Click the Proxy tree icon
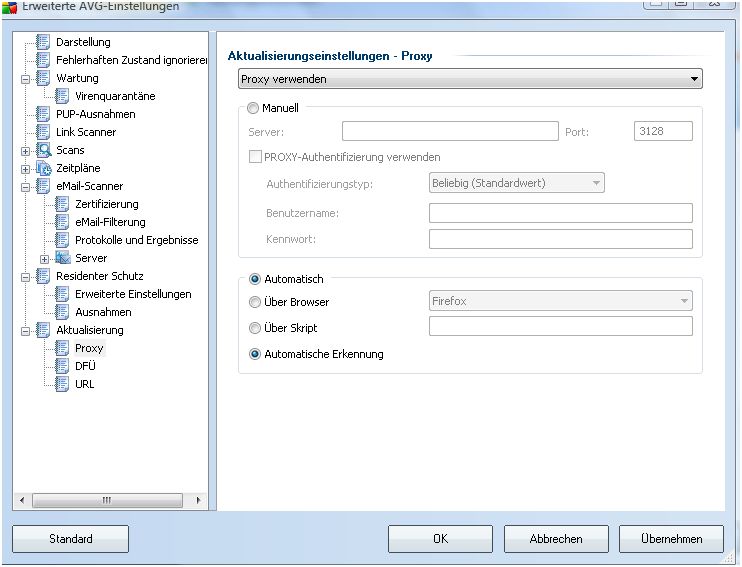742x567 pixels. click(x=62, y=348)
